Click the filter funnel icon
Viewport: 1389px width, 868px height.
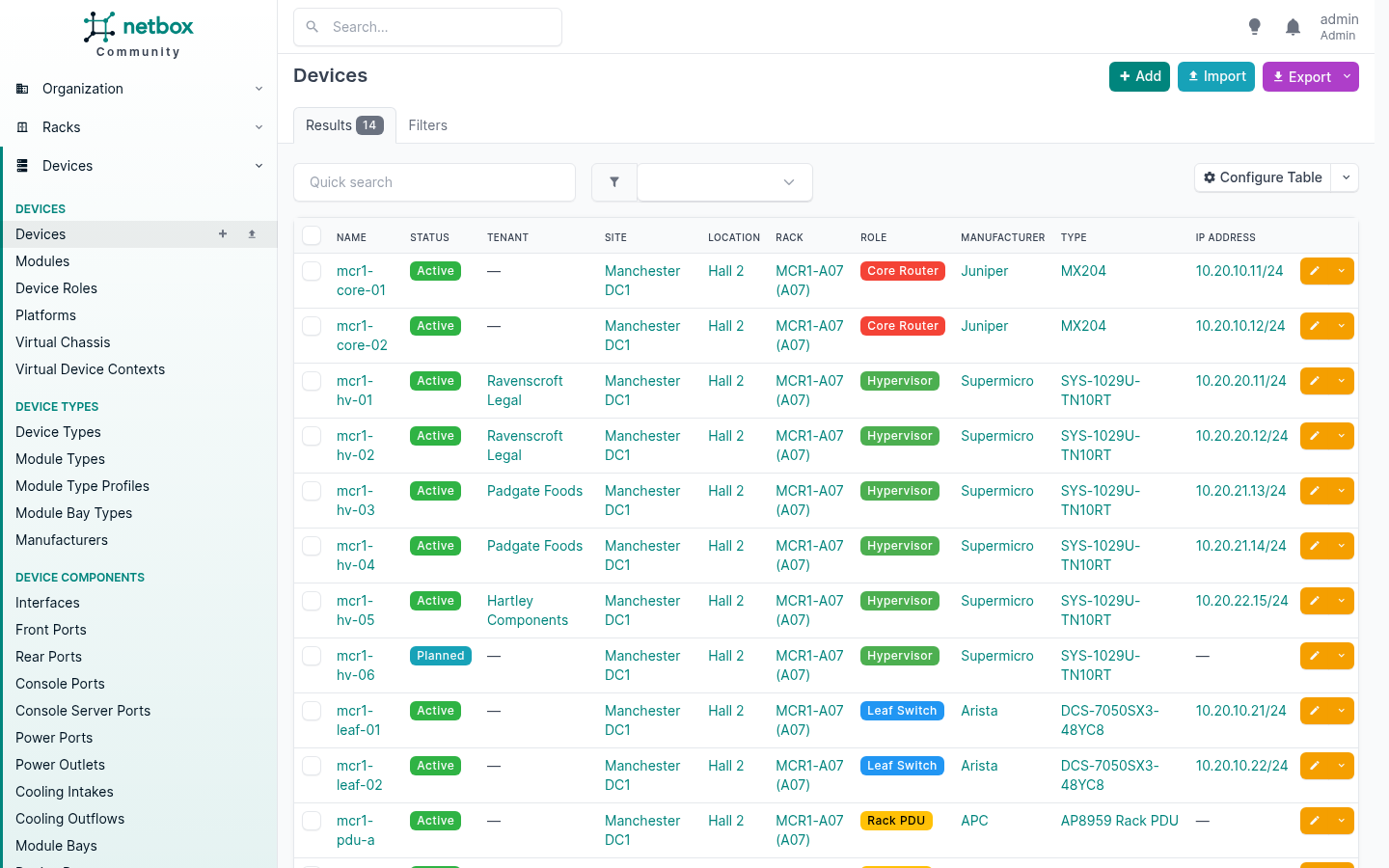[614, 182]
